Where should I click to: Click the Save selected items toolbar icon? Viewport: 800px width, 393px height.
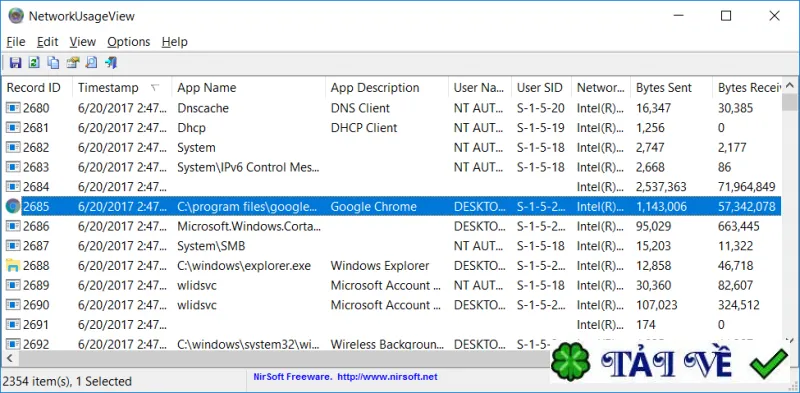click(x=16, y=63)
